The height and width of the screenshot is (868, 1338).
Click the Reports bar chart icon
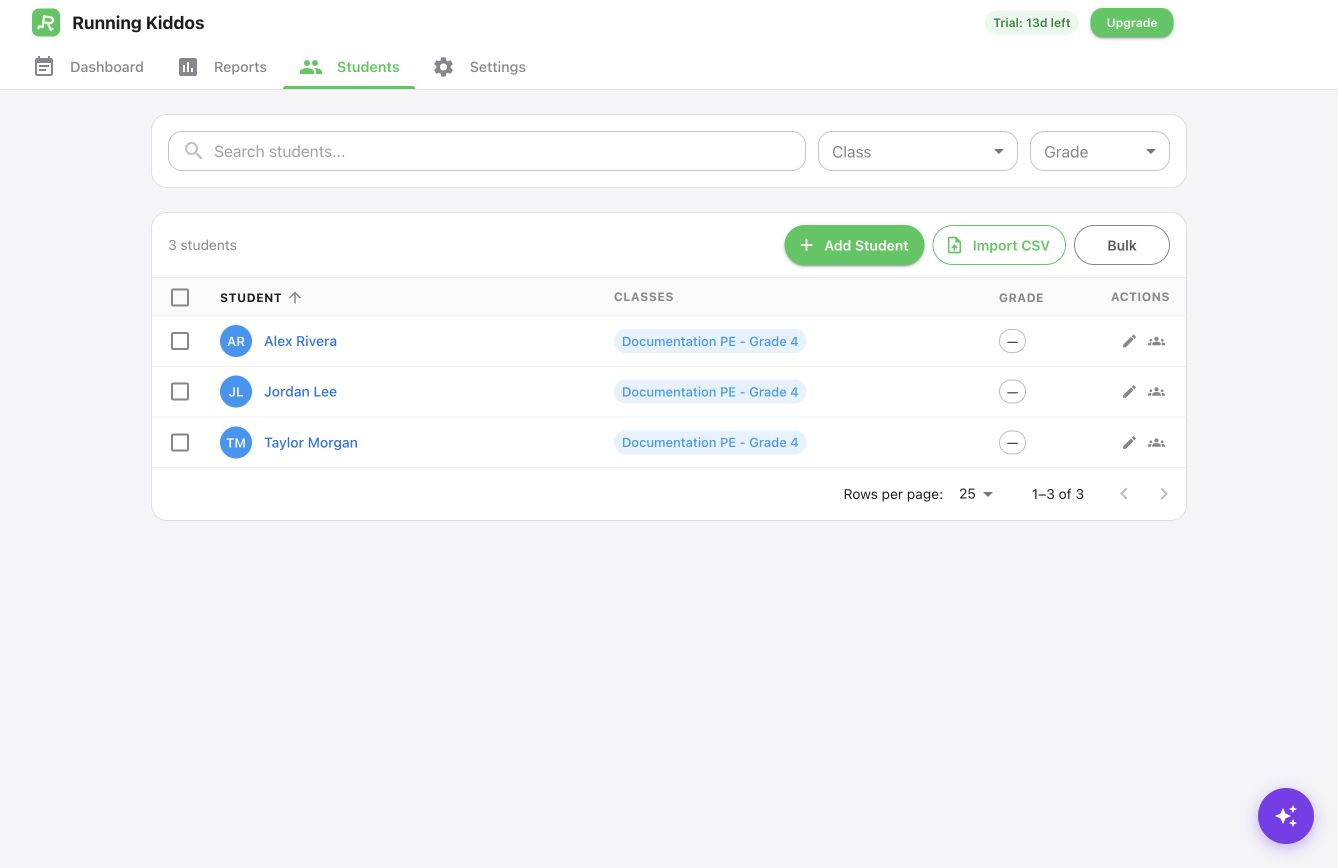tap(188, 67)
